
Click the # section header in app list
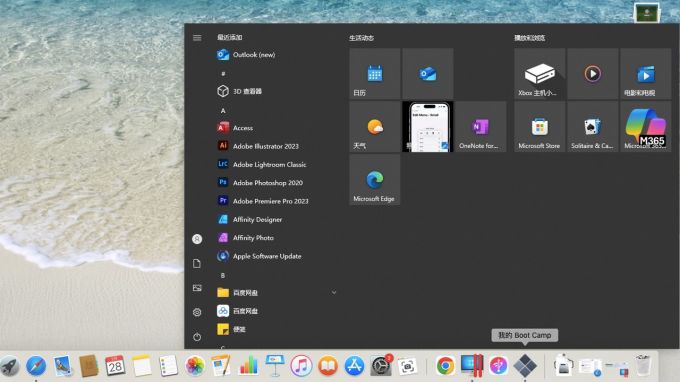pos(223,74)
